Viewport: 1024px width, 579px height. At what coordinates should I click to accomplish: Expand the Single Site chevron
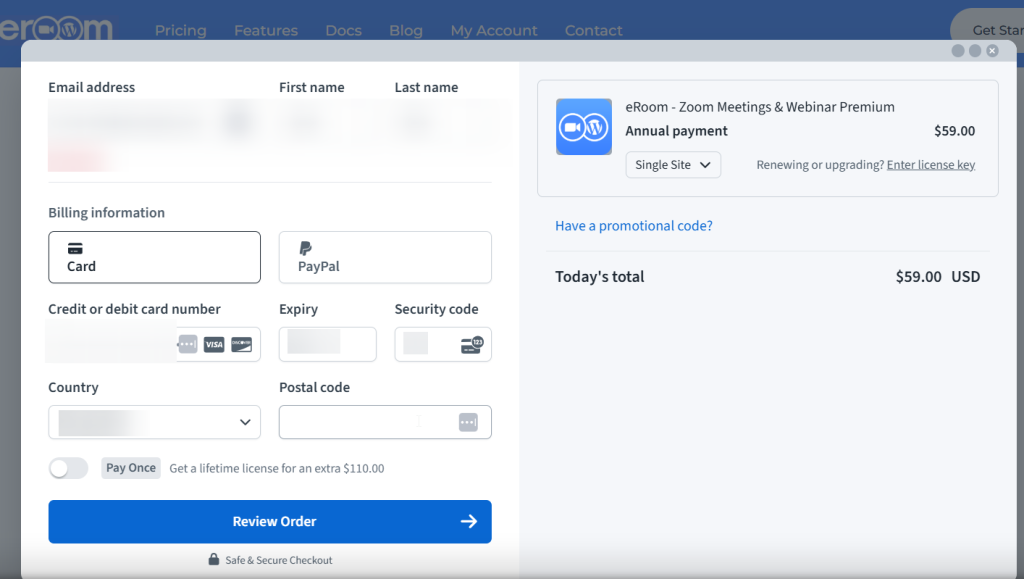[x=705, y=164]
